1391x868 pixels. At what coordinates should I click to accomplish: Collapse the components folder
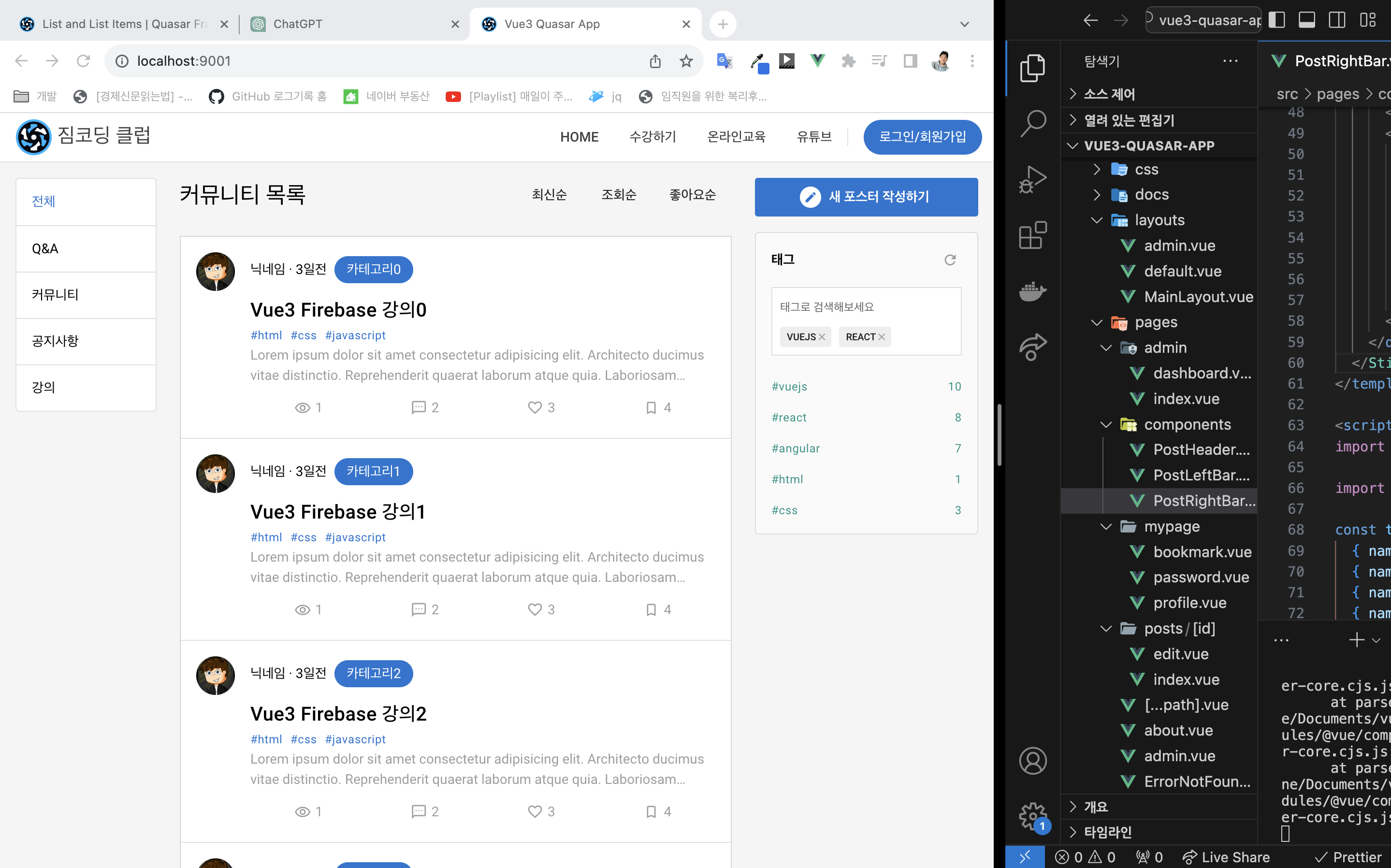1159,424
